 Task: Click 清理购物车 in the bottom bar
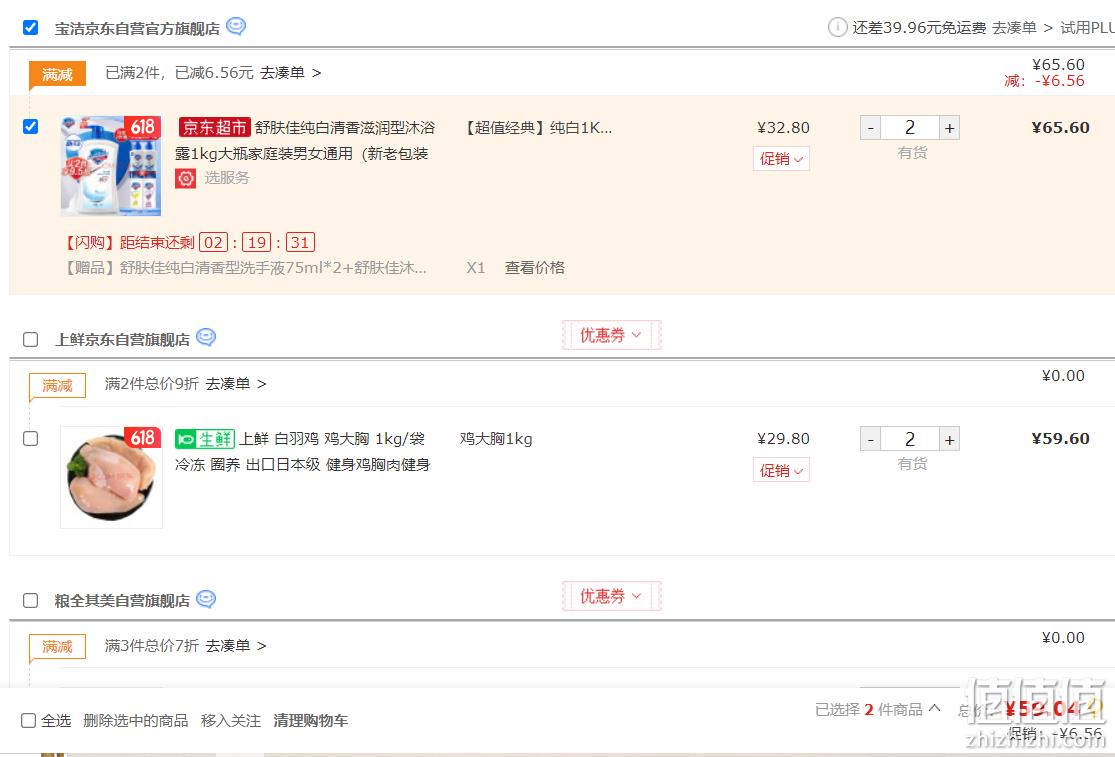(x=311, y=721)
